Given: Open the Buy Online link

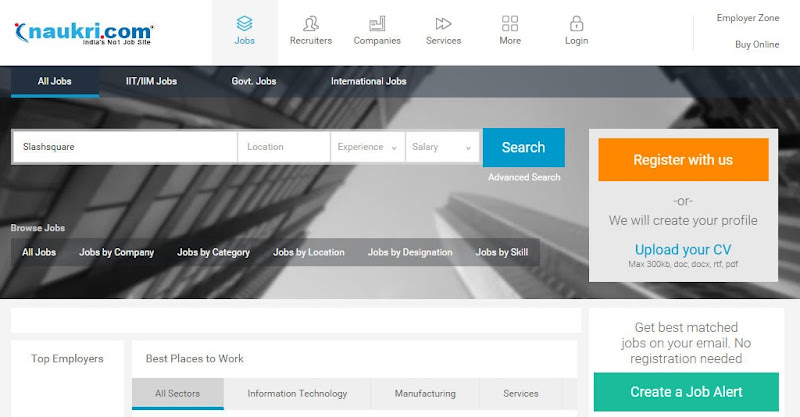Looking at the screenshot, I should pyautogui.click(x=757, y=44).
